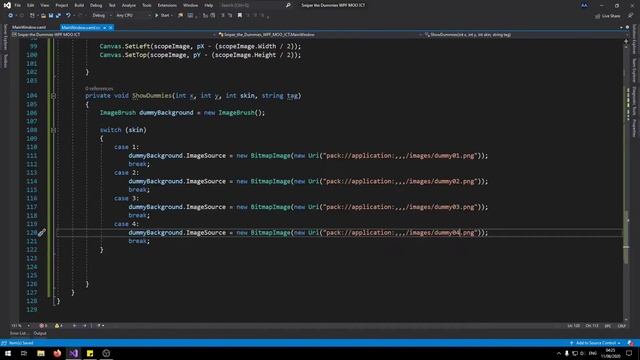
Task: Click the navigate backward toolbar icon
Action: (x=10, y=16)
